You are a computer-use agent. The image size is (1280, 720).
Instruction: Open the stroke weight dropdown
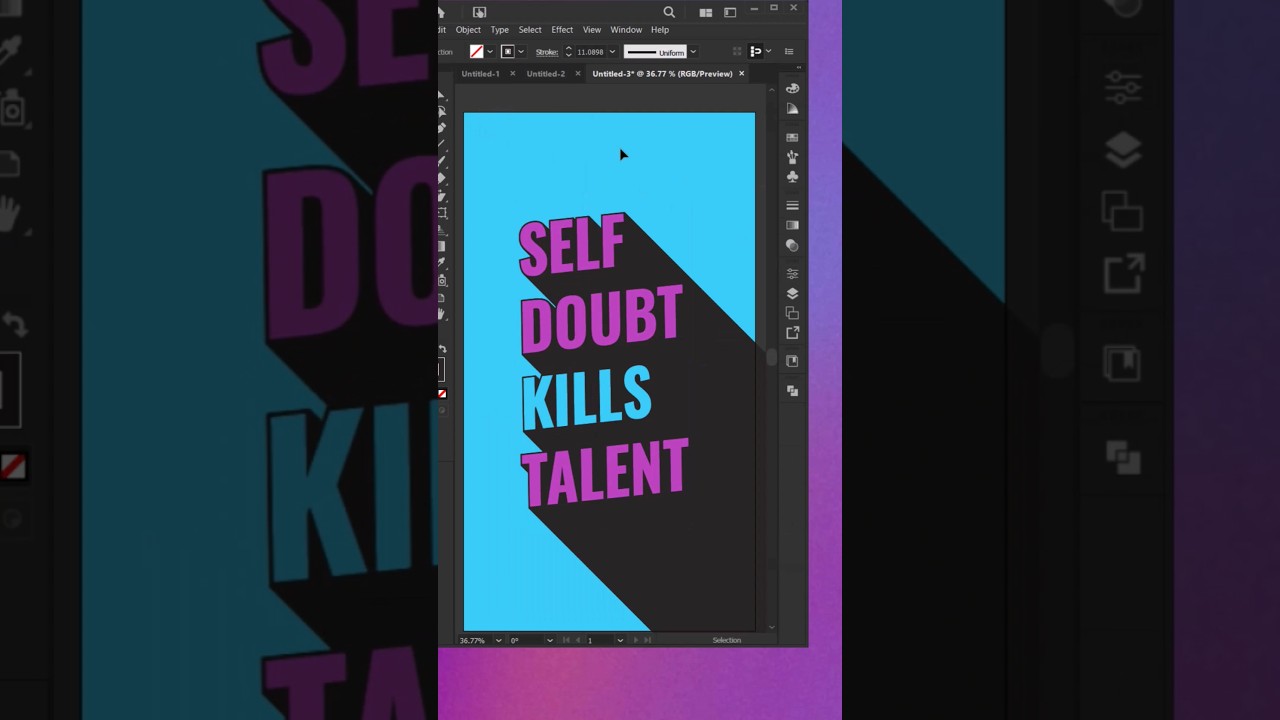[612, 52]
